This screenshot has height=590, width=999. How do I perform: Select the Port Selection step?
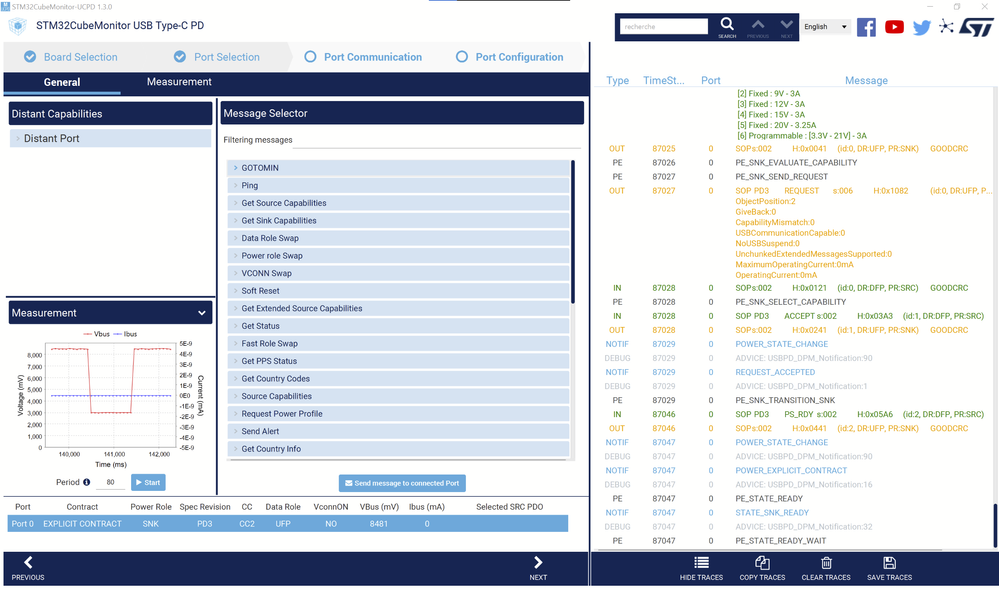(x=217, y=57)
